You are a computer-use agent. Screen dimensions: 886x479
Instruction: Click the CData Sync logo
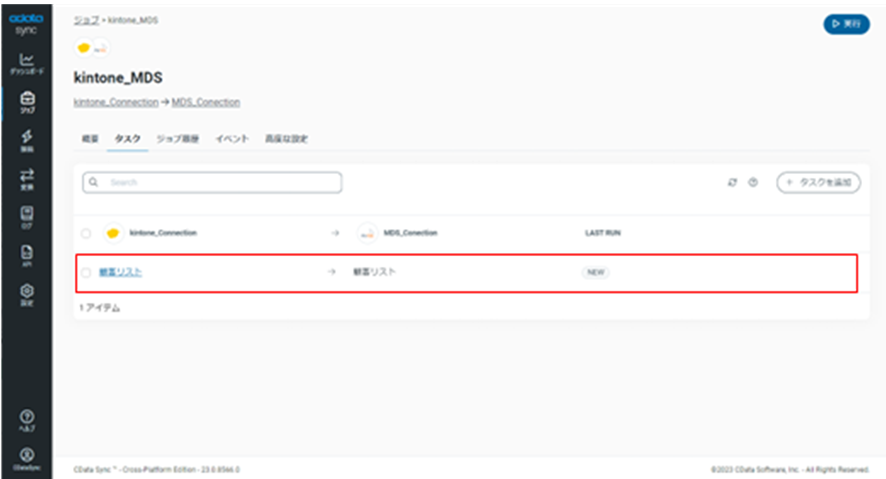click(26, 24)
